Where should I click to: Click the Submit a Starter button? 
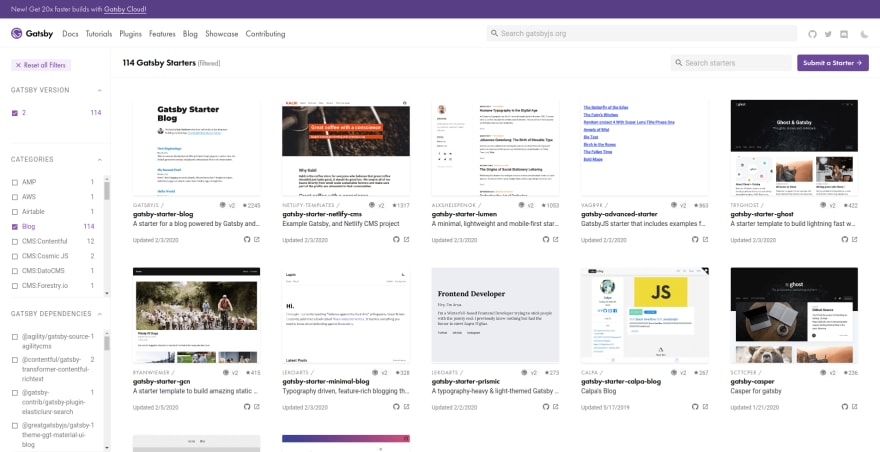click(x=832, y=63)
